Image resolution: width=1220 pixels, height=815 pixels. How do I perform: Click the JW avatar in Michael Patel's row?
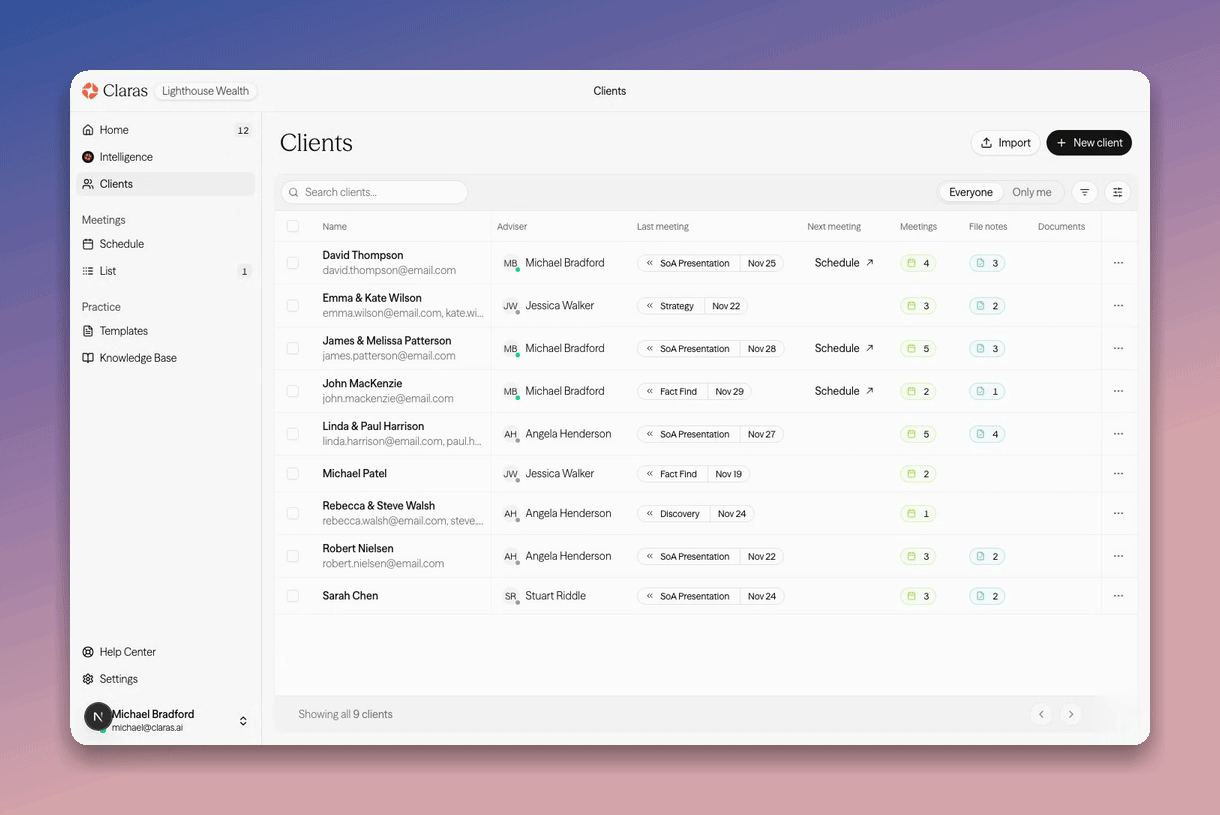pyautogui.click(x=510, y=474)
